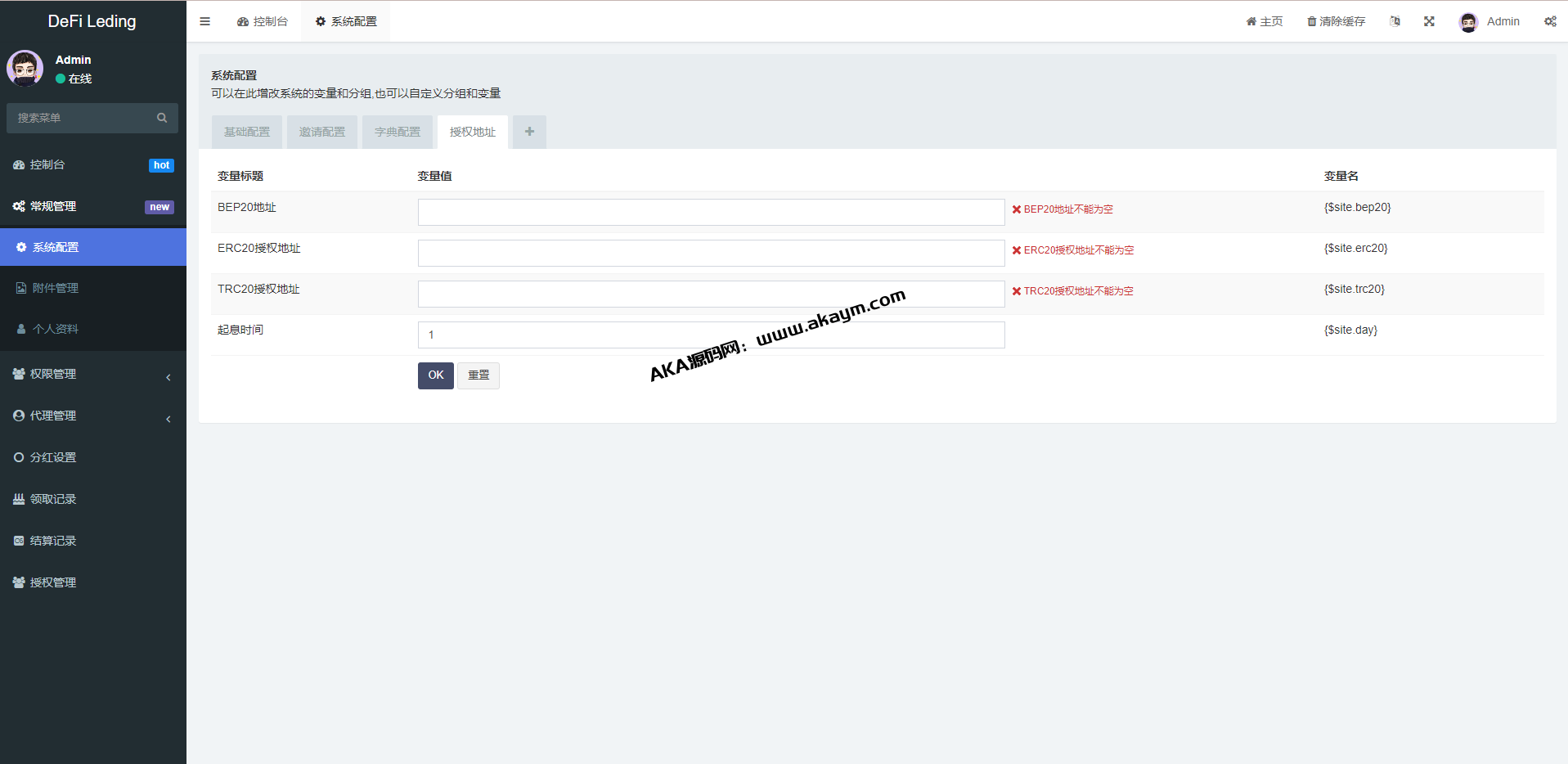Image resolution: width=1568 pixels, height=764 pixels.
Task: Click the magnifier icon in the menu search
Action: pyautogui.click(x=162, y=118)
